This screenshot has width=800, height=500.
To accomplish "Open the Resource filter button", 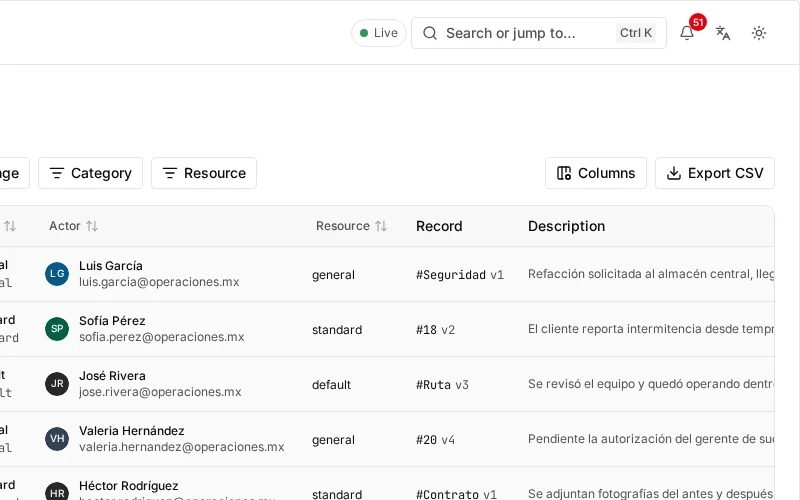I will tap(204, 173).
